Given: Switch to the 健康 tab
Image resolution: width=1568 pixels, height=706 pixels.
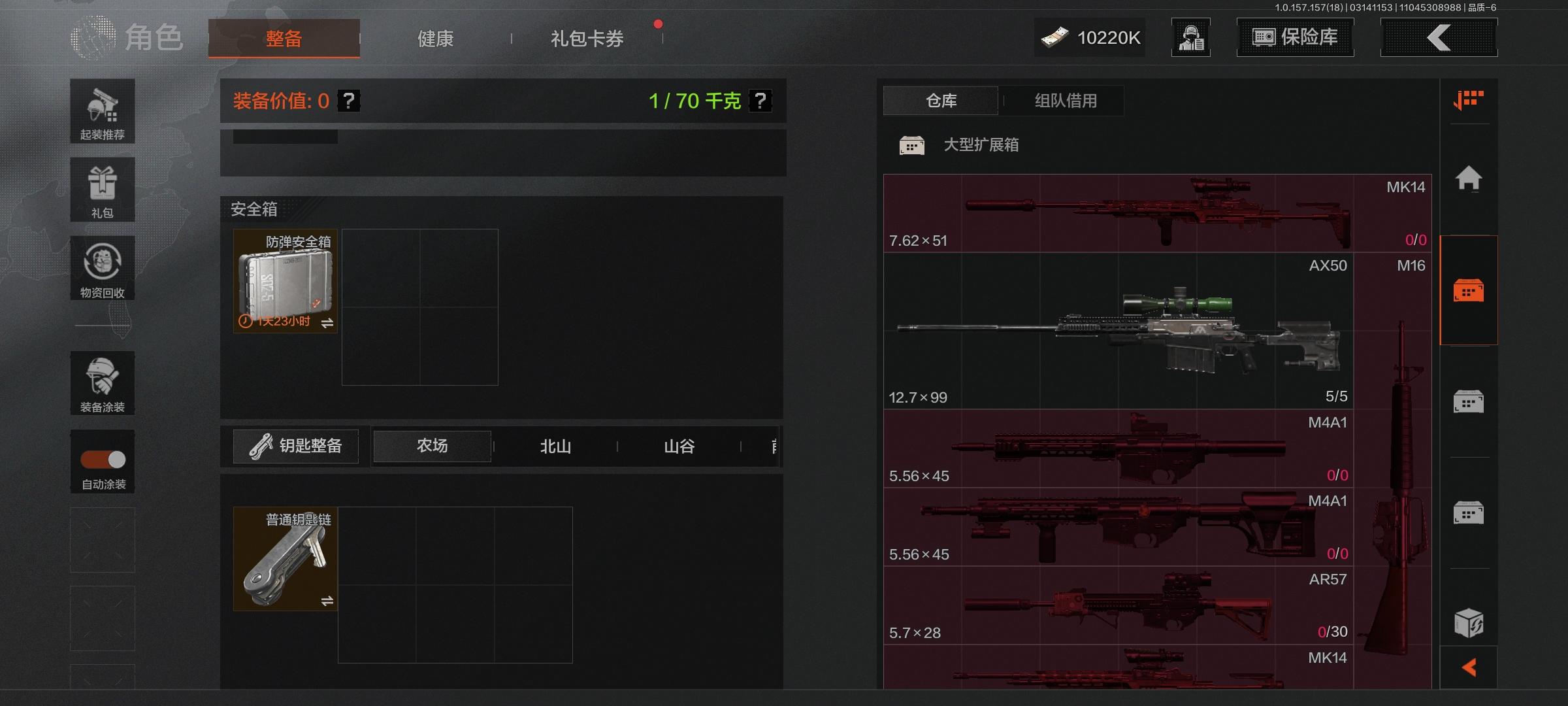Looking at the screenshot, I should pos(435,39).
